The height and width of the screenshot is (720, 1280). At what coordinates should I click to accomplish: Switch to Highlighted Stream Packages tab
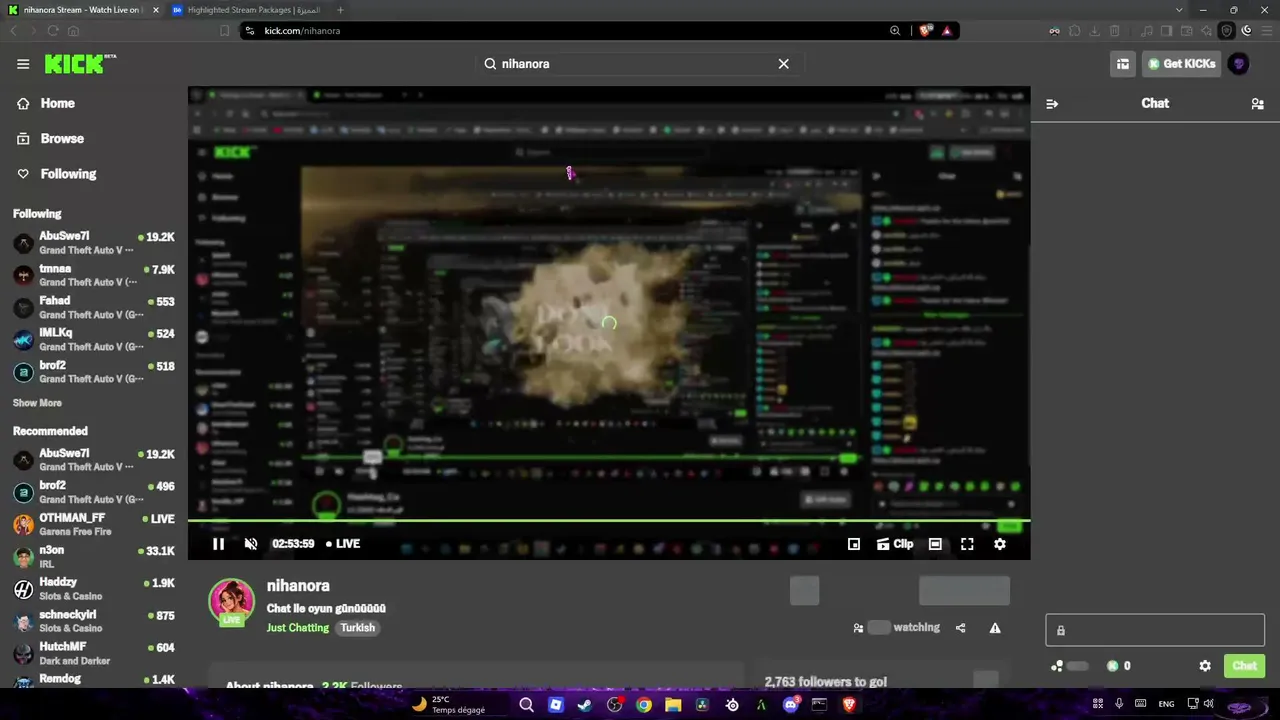pyautogui.click(x=247, y=10)
